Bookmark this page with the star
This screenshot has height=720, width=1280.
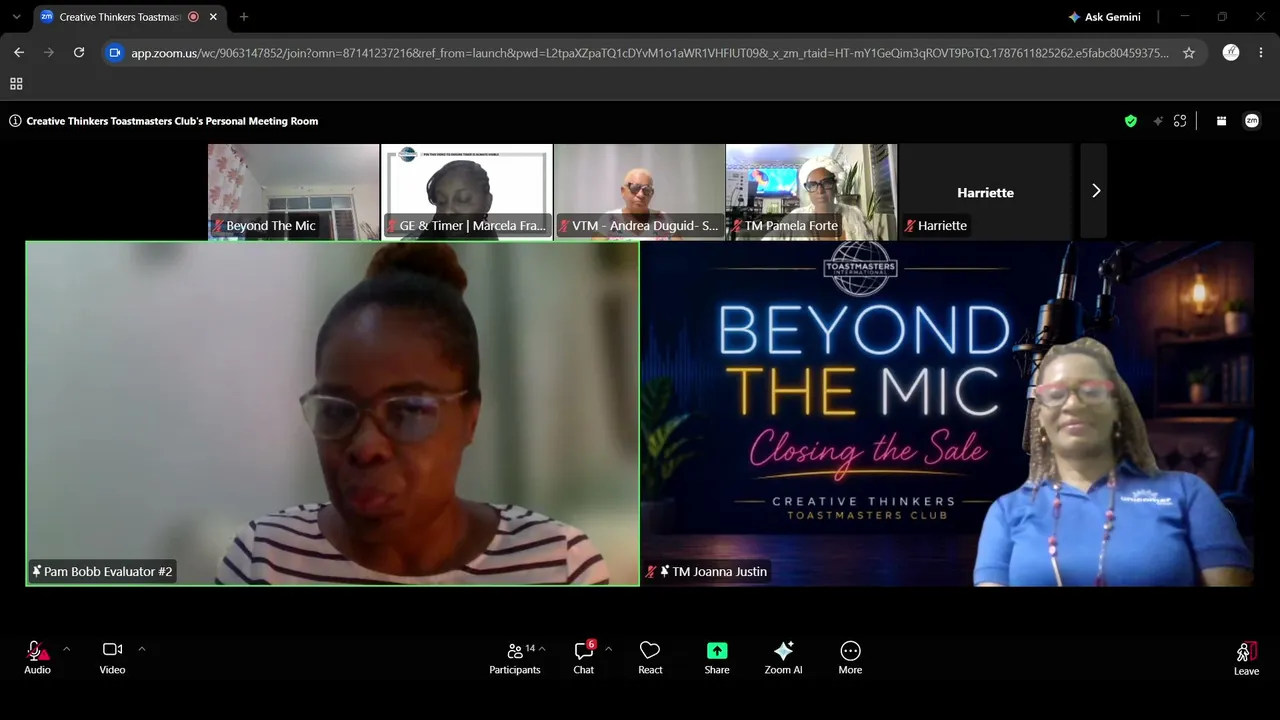pos(1189,53)
